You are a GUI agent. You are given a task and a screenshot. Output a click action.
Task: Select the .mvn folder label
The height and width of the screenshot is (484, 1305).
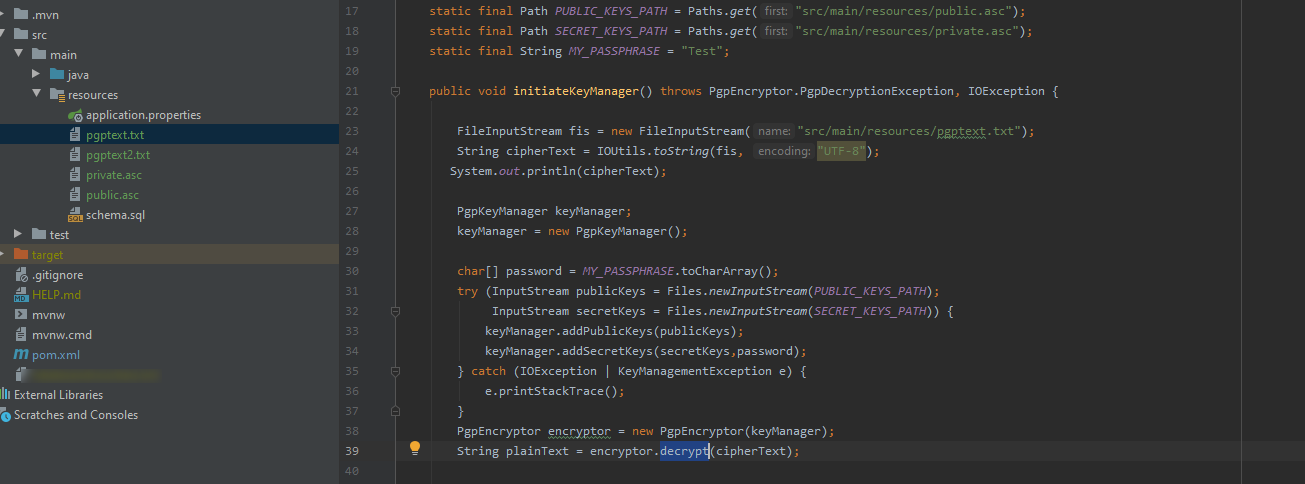click(x=45, y=15)
